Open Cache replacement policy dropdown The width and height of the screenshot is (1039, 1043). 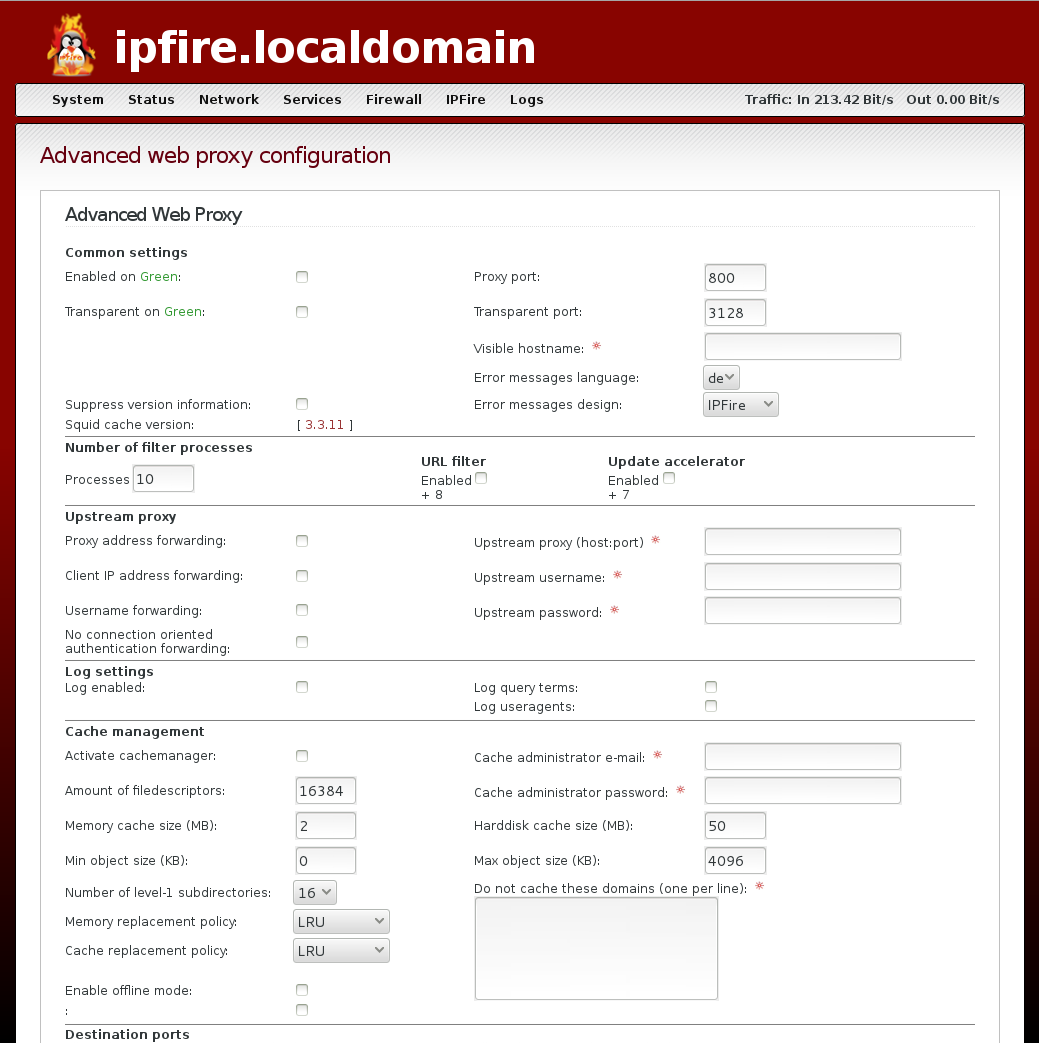pos(341,951)
